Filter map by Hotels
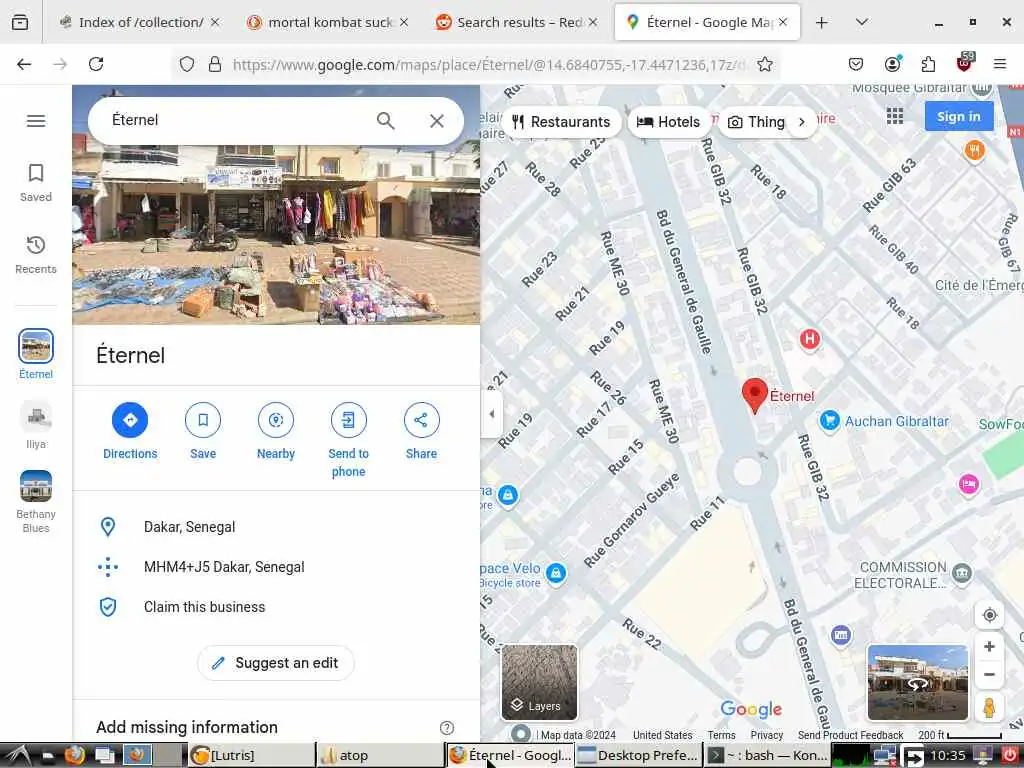Screen dimensions: 1024x768 668,122
